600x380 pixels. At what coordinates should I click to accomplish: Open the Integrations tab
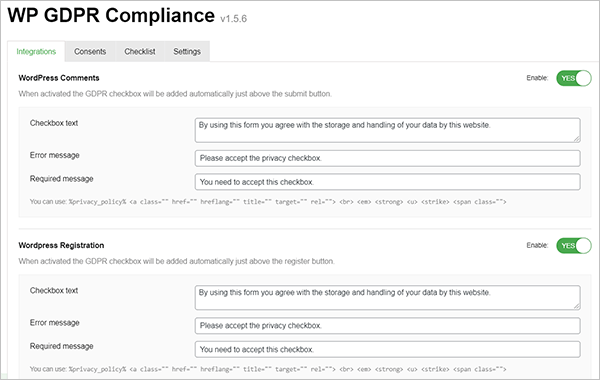[x=36, y=51]
